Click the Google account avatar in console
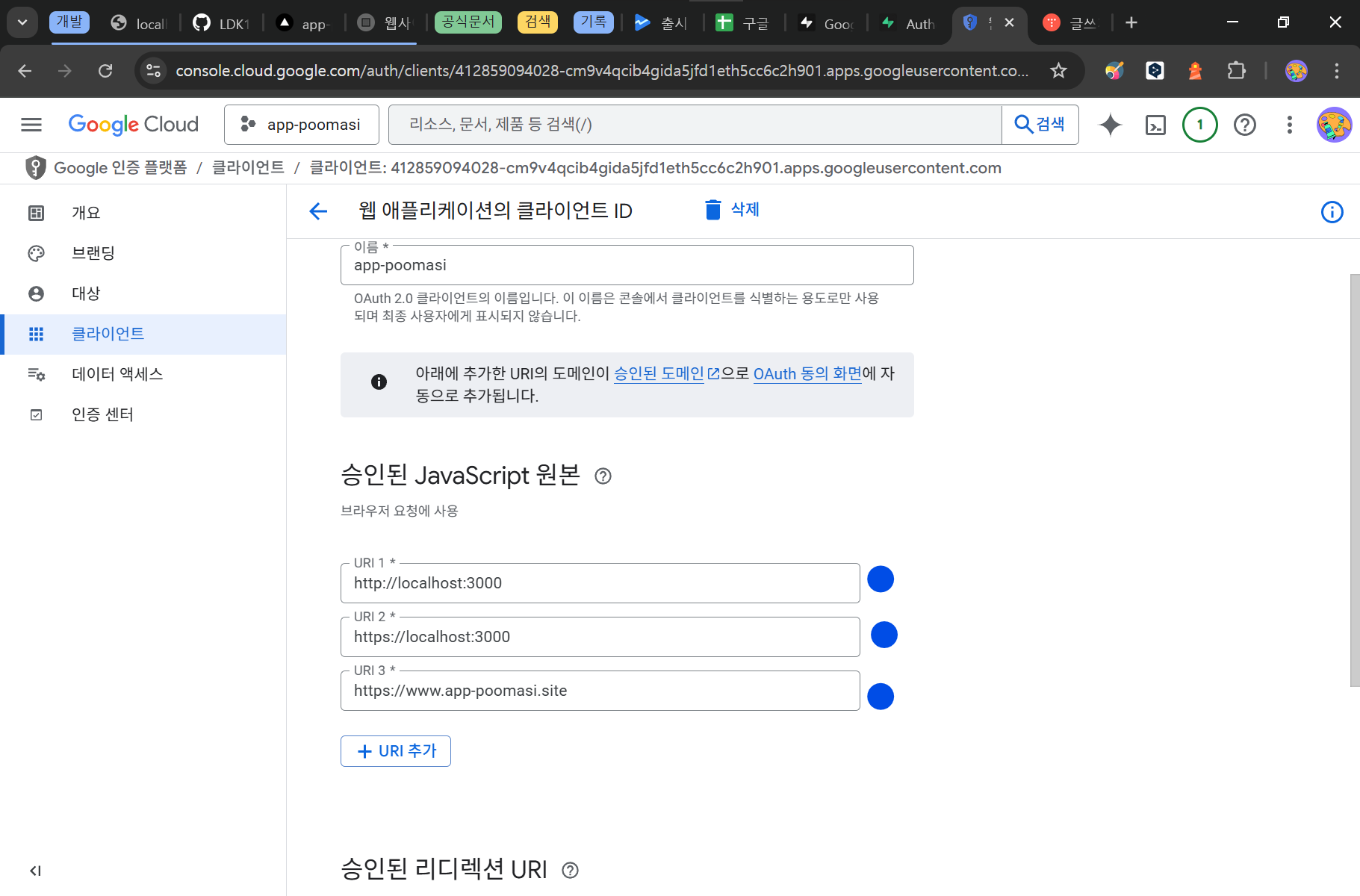 (x=1335, y=125)
